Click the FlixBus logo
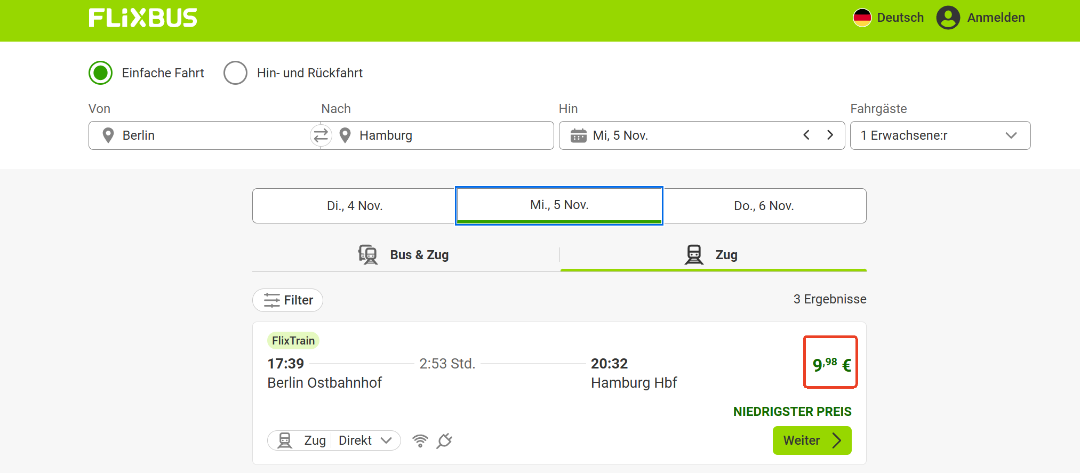Image resolution: width=1080 pixels, height=473 pixels. (143, 18)
